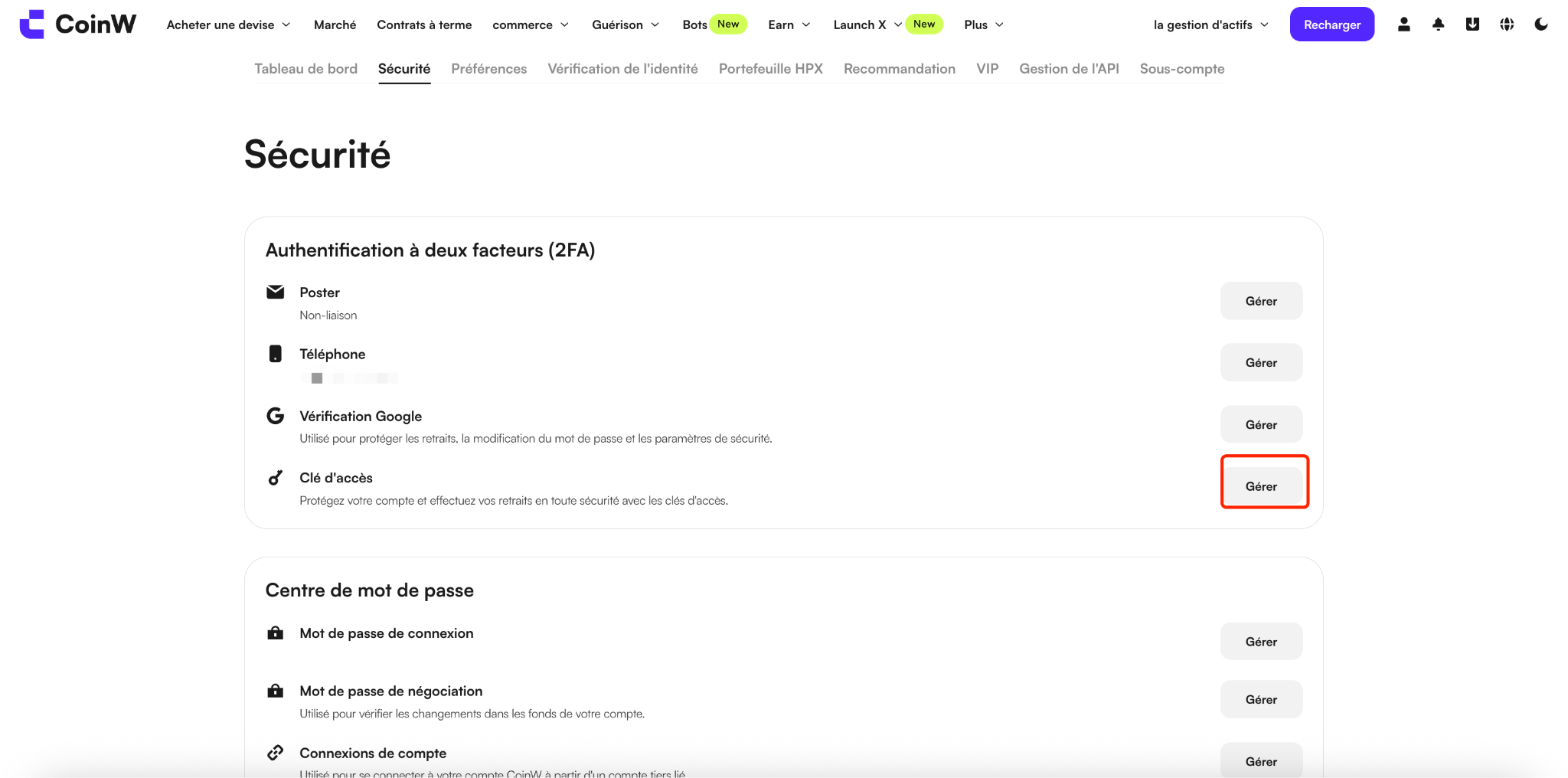Expand the Plus dropdown menu
The height and width of the screenshot is (778, 1568).
click(x=984, y=25)
